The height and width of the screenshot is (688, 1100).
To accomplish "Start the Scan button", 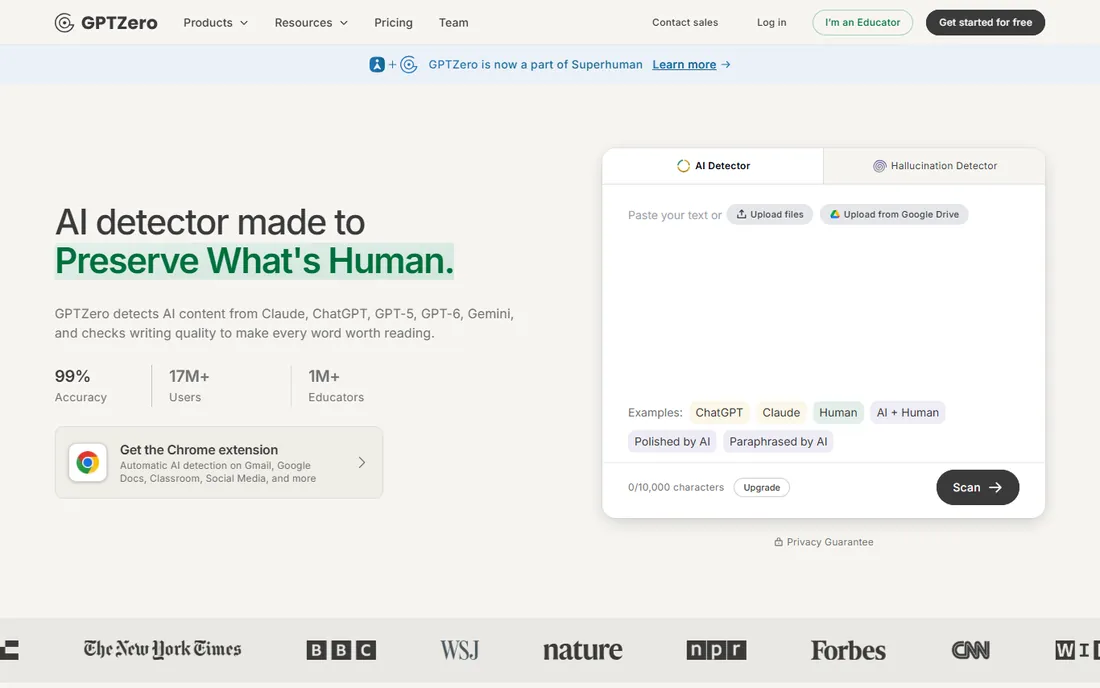I will pyautogui.click(x=977, y=487).
